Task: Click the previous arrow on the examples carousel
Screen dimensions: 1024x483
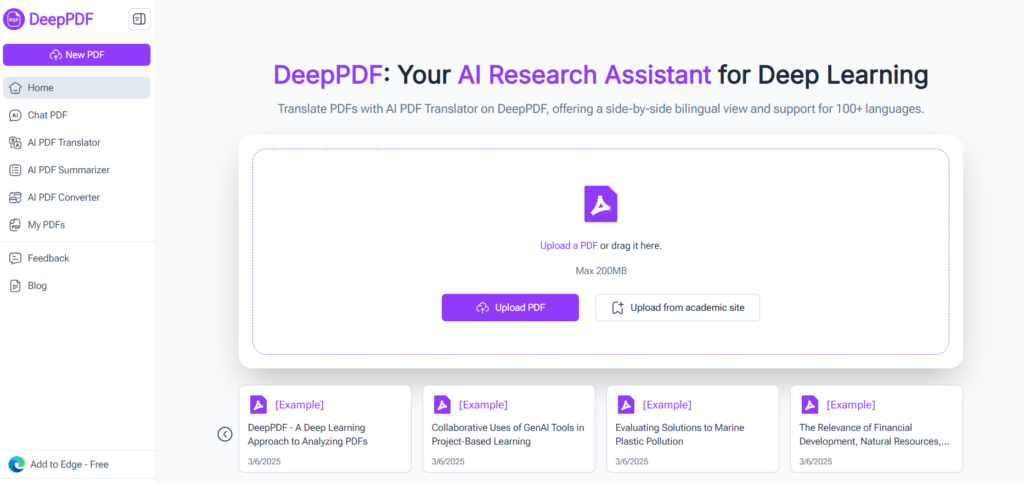Action: pyautogui.click(x=225, y=434)
